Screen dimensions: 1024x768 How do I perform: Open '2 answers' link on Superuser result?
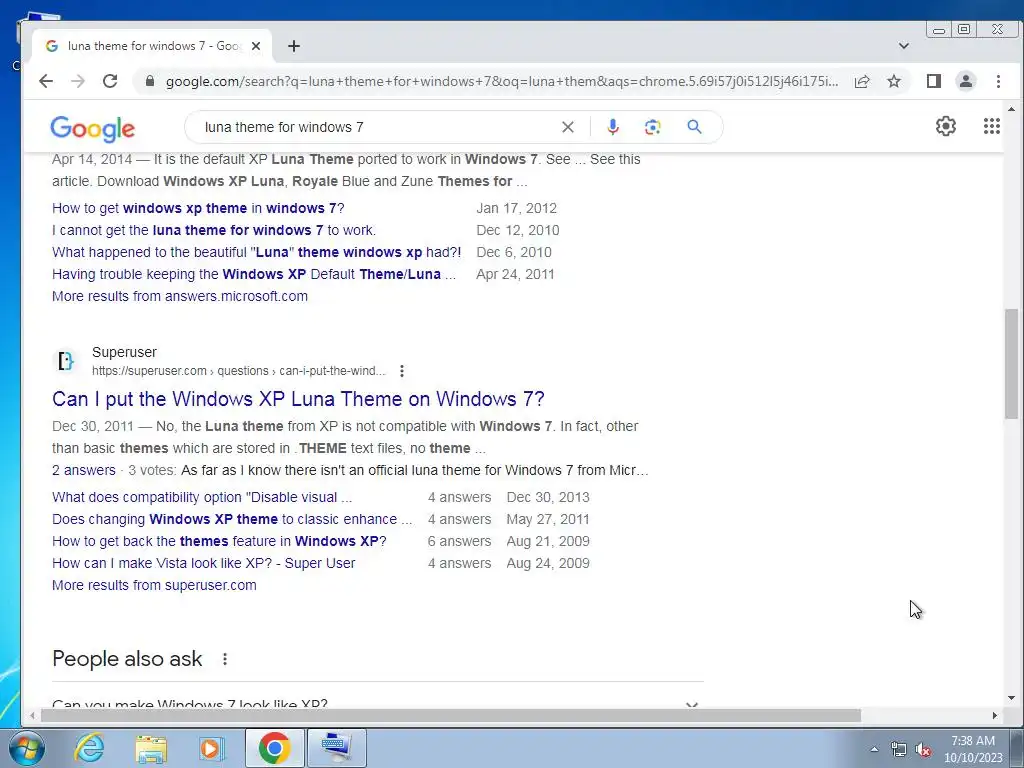[x=84, y=470]
